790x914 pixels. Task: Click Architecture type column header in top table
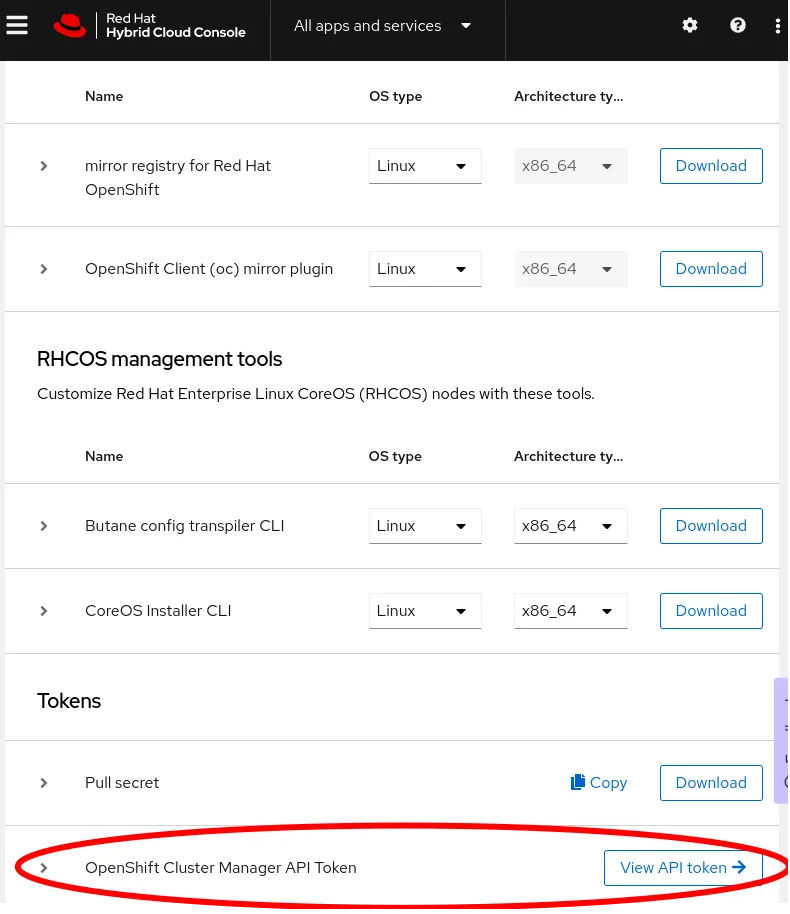[x=568, y=96]
